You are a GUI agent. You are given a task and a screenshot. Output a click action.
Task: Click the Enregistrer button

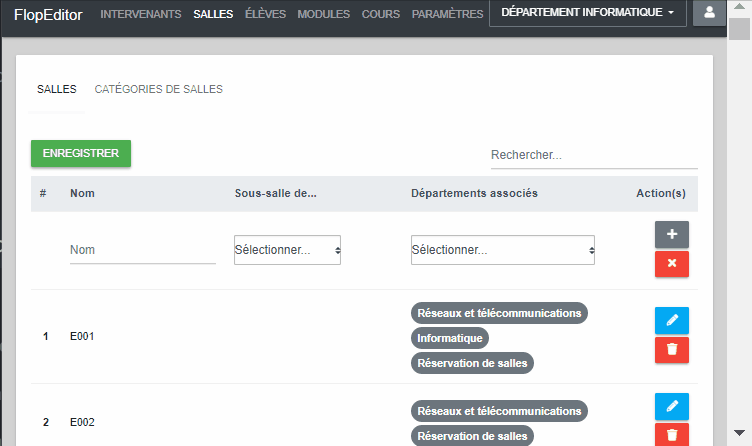(81, 153)
